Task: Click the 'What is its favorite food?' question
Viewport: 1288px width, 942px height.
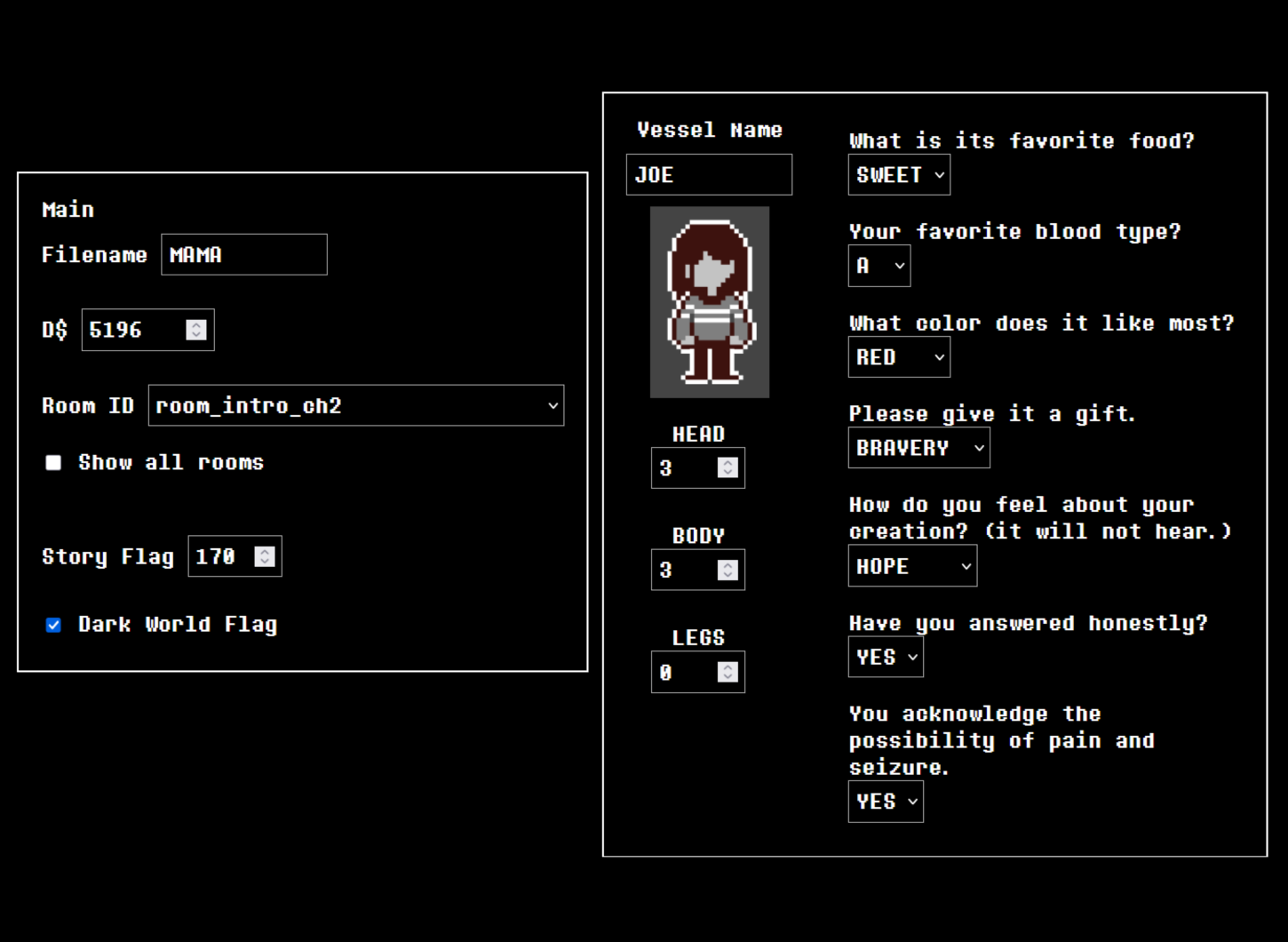Action: 1022,140
